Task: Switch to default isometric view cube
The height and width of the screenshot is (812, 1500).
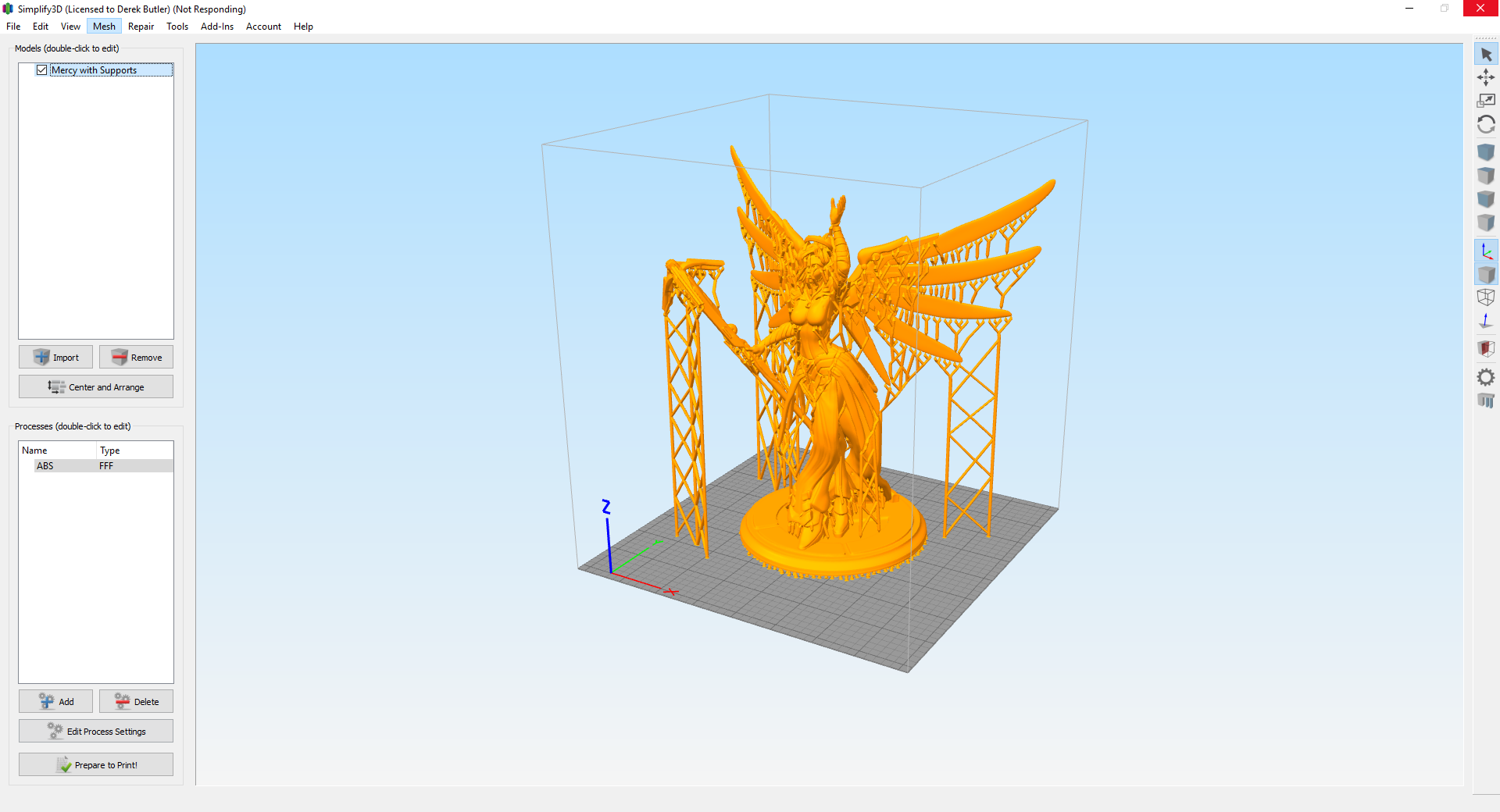Action: [1486, 152]
